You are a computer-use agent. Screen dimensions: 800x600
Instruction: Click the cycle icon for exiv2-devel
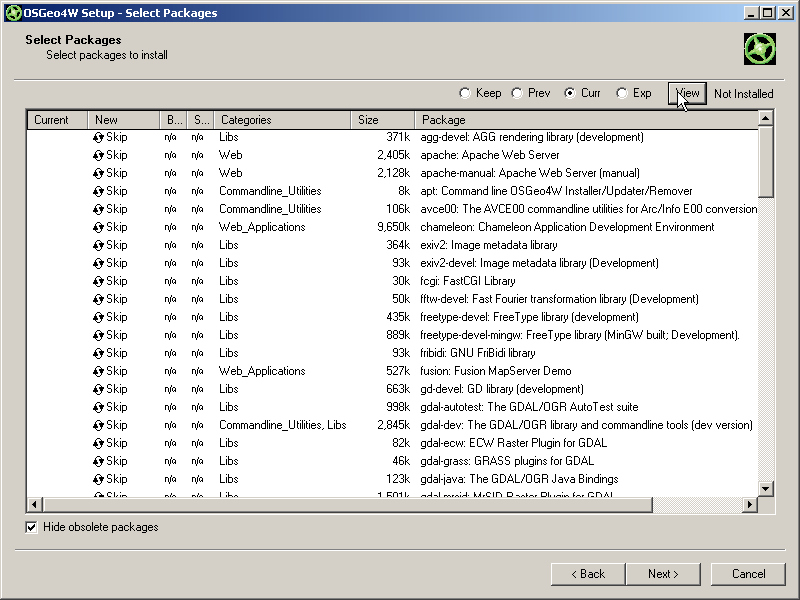tap(98, 263)
